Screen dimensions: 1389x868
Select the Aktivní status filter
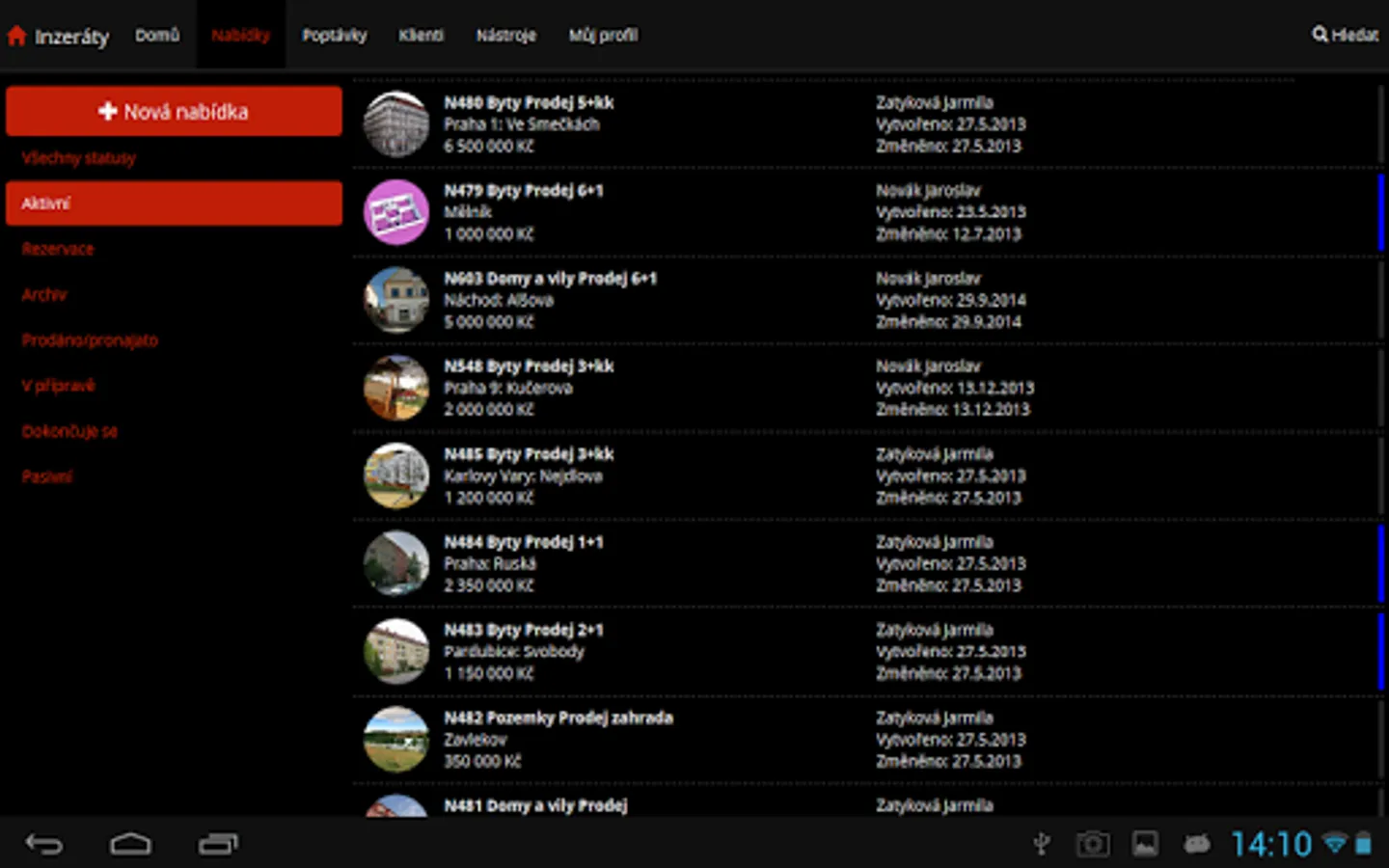[174, 203]
